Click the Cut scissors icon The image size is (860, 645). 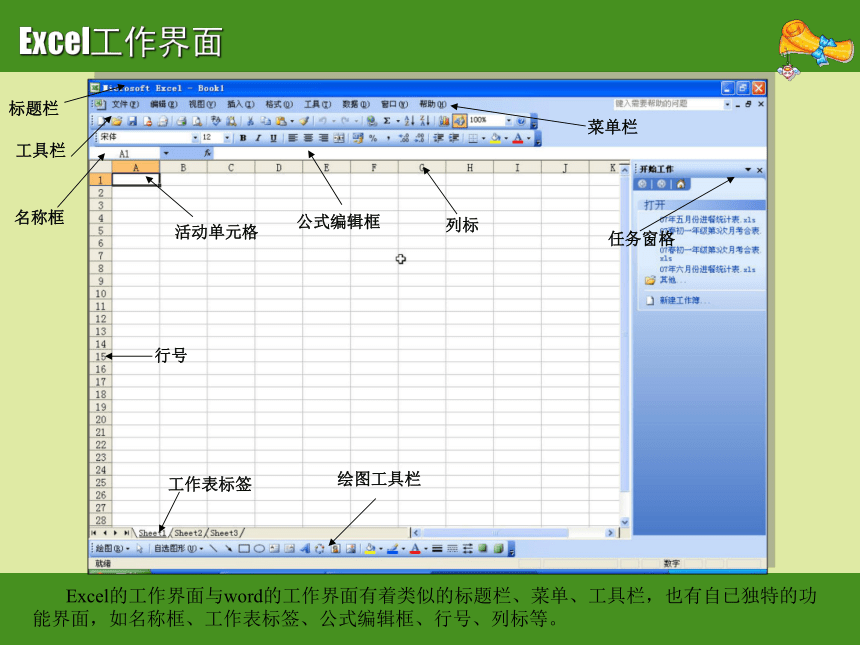point(250,121)
